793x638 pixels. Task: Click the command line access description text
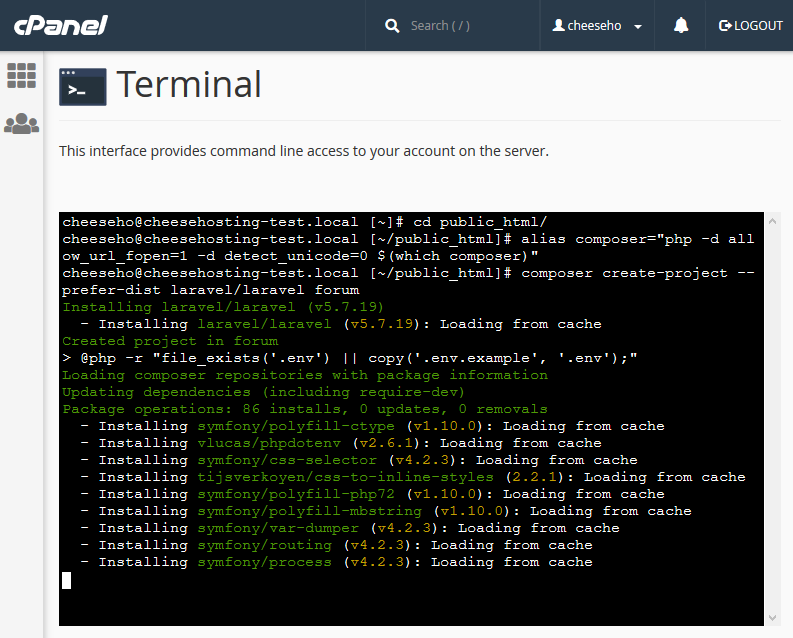coord(303,151)
